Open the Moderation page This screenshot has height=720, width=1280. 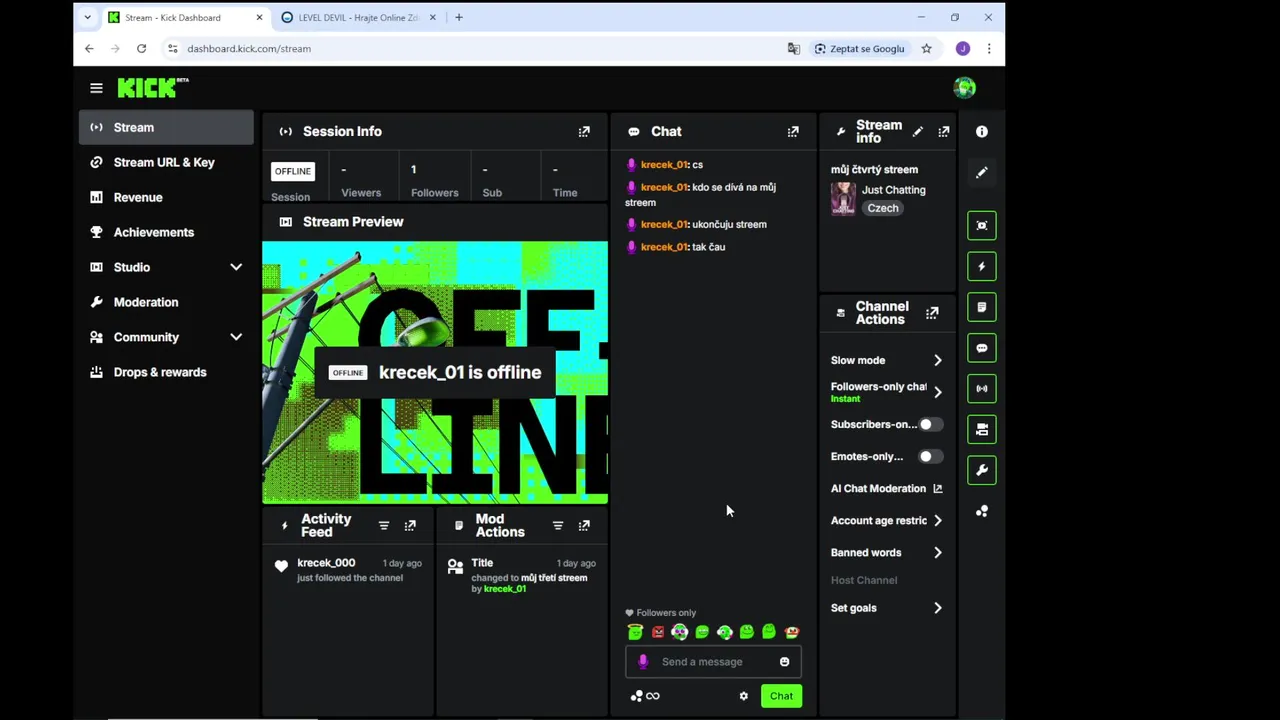[x=166, y=302]
